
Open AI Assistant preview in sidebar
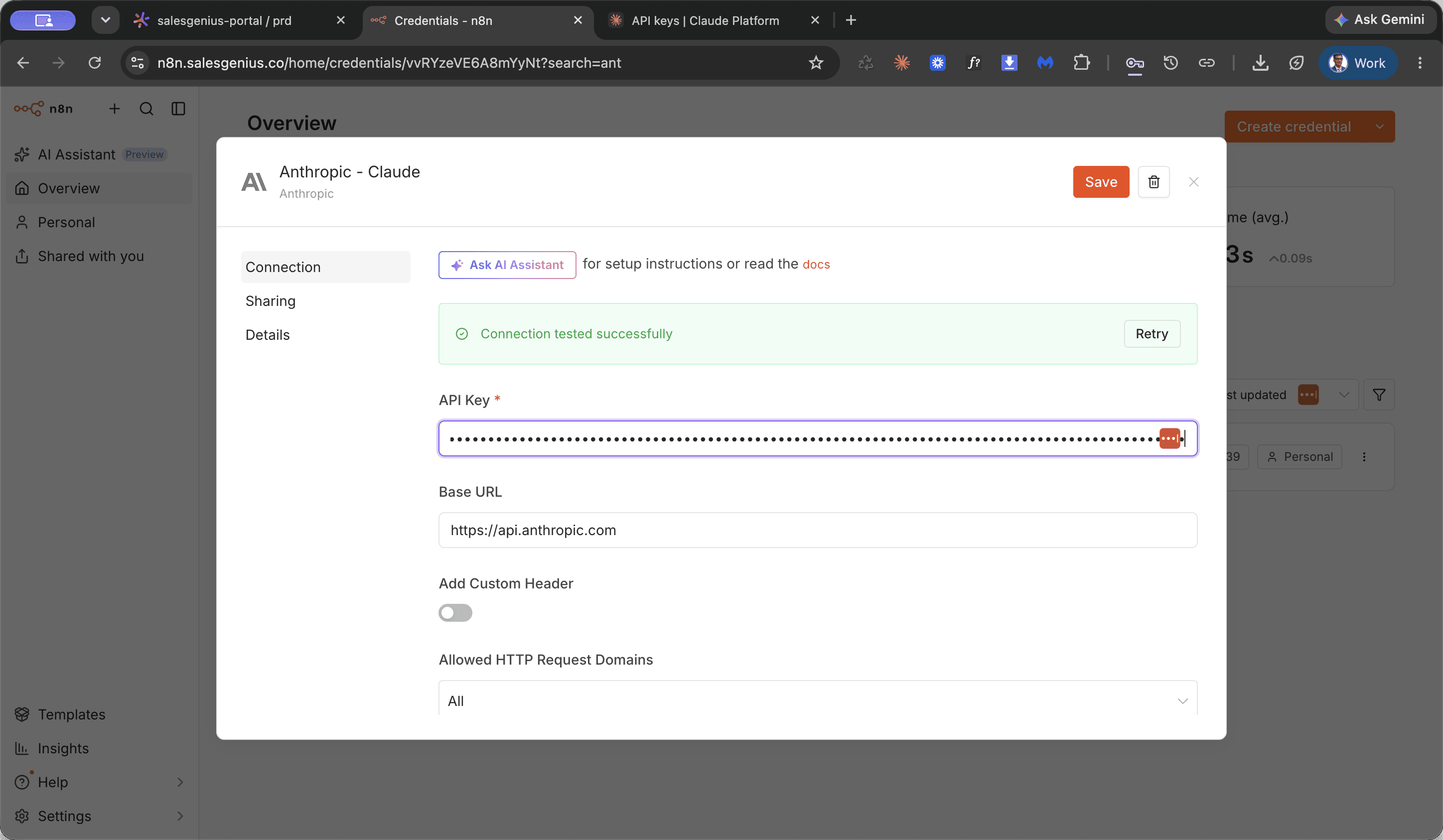[99, 154]
